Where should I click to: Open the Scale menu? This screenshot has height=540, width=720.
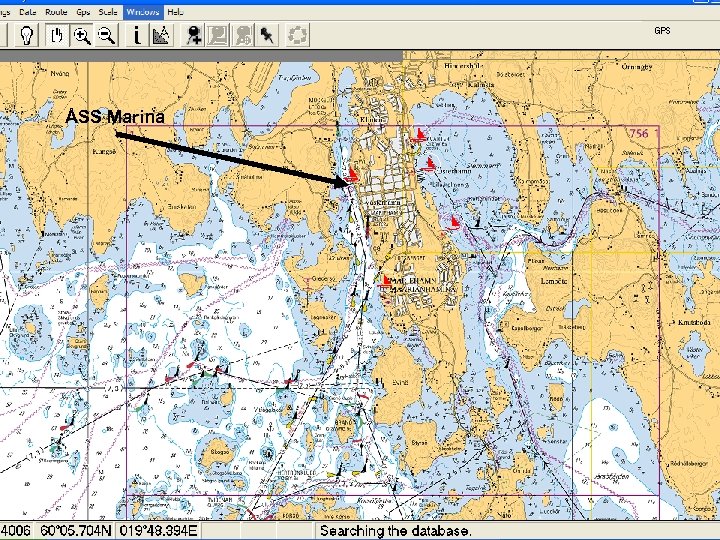point(108,12)
